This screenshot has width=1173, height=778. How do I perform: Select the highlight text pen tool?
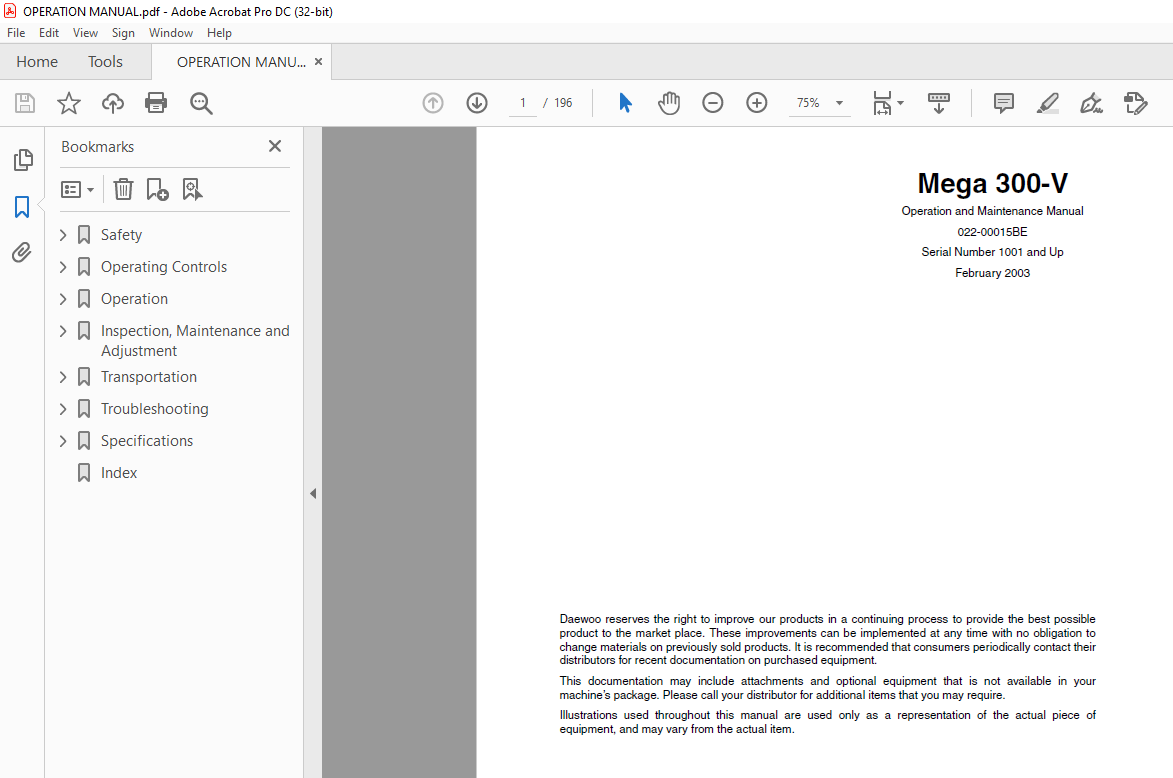pos(1047,102)
